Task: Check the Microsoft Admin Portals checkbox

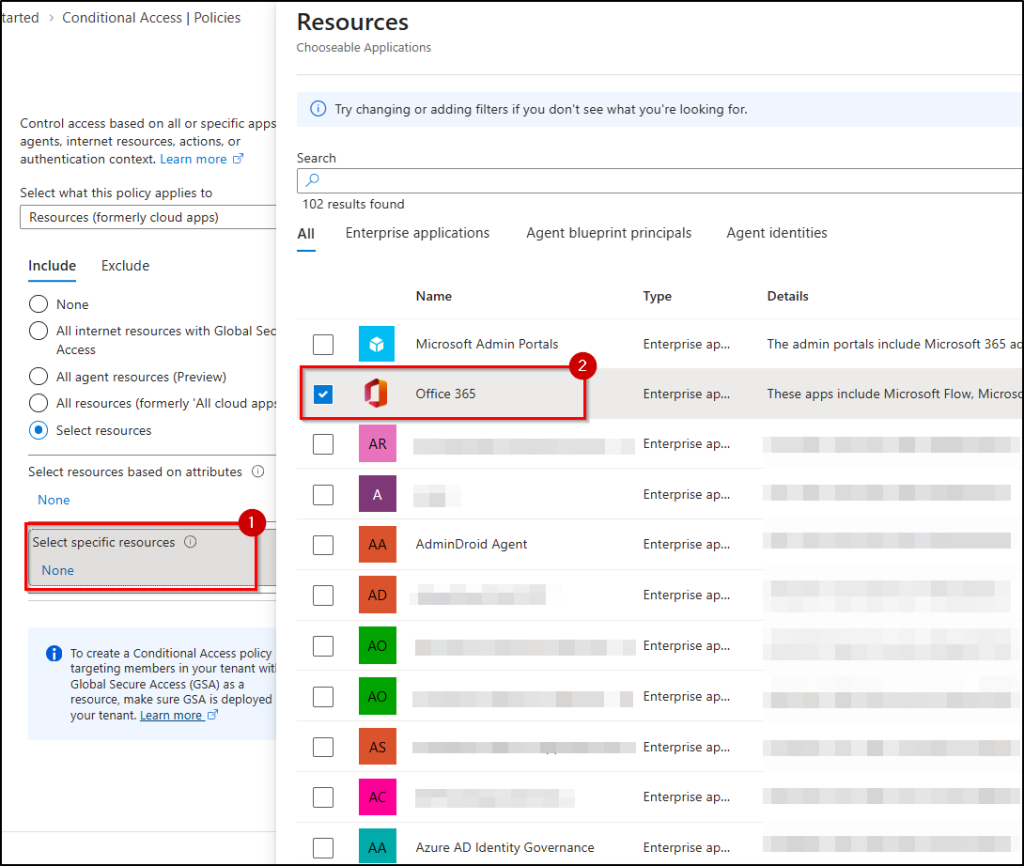Action: click(323, 344)
